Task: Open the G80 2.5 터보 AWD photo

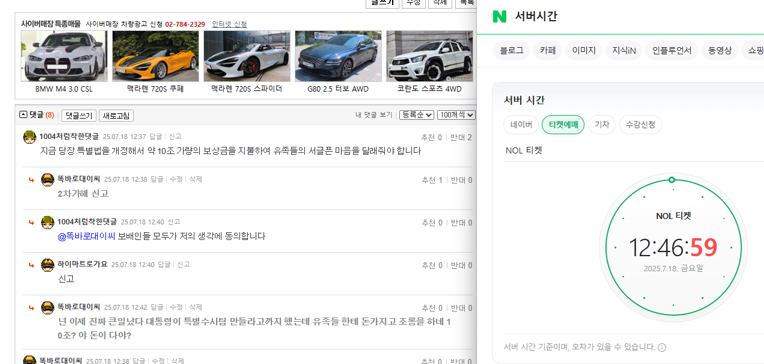Action: (338, 56)
